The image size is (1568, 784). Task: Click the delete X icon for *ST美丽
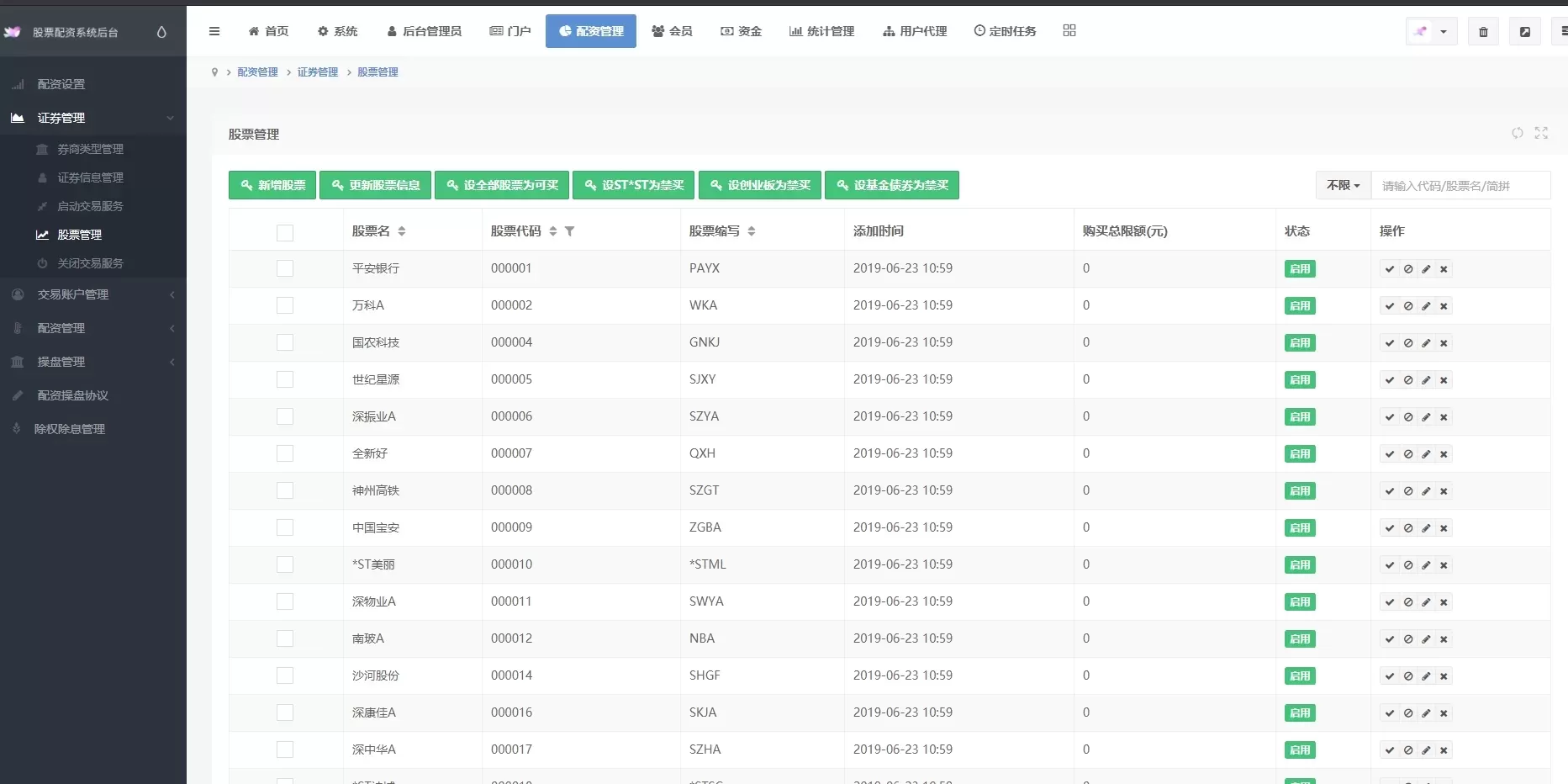[x=1444, y=565]
